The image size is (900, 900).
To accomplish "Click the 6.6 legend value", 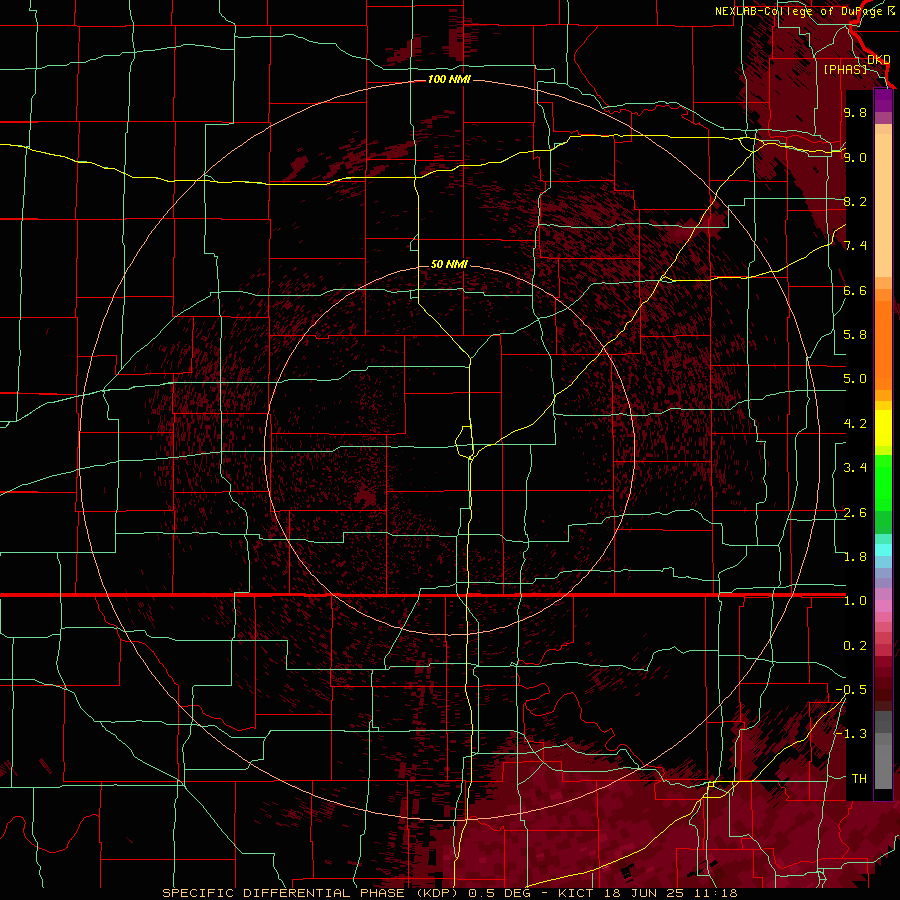I will coord(855,290).
